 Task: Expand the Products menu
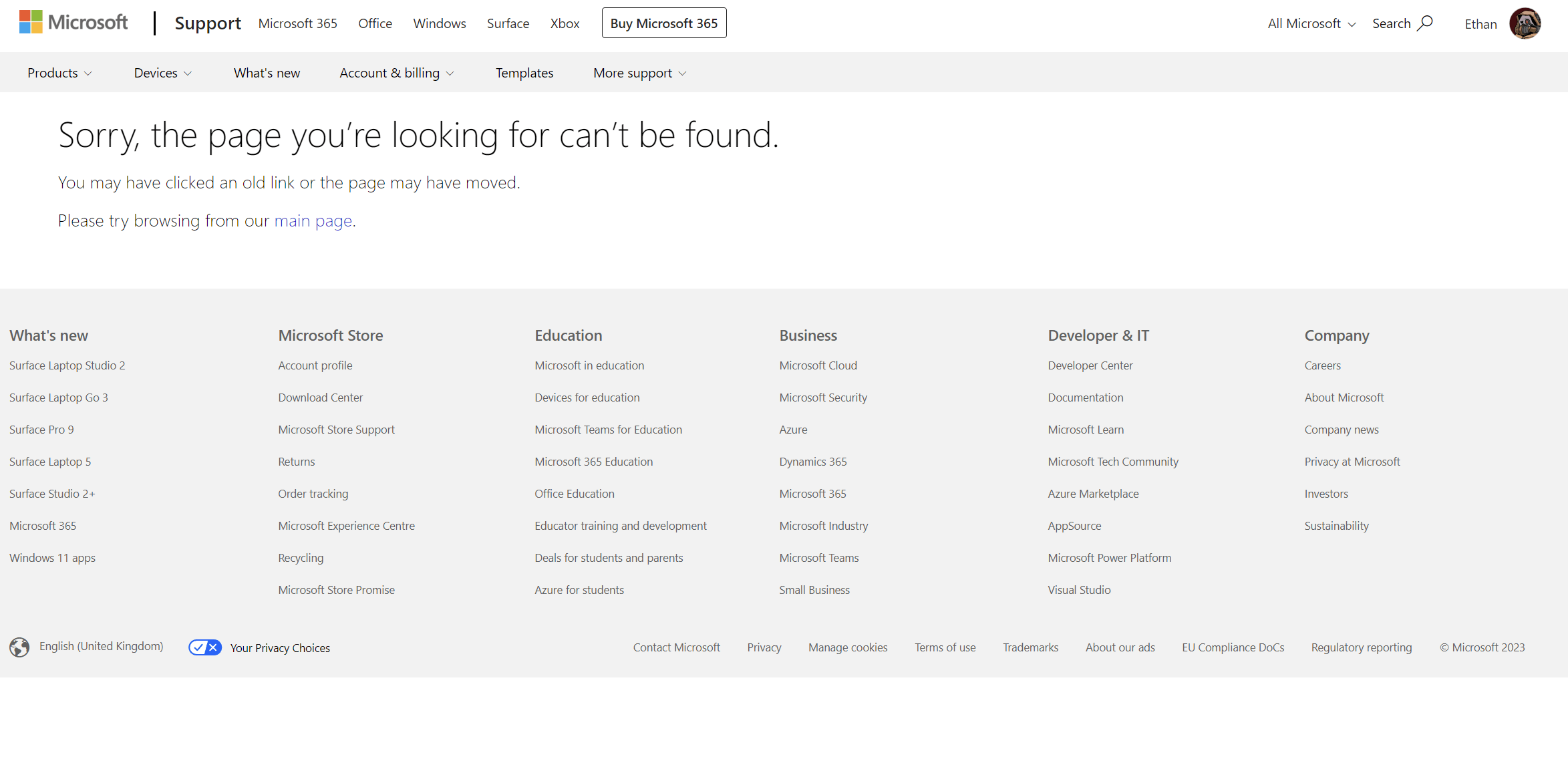pyautogui.click(x=59, y=73)
